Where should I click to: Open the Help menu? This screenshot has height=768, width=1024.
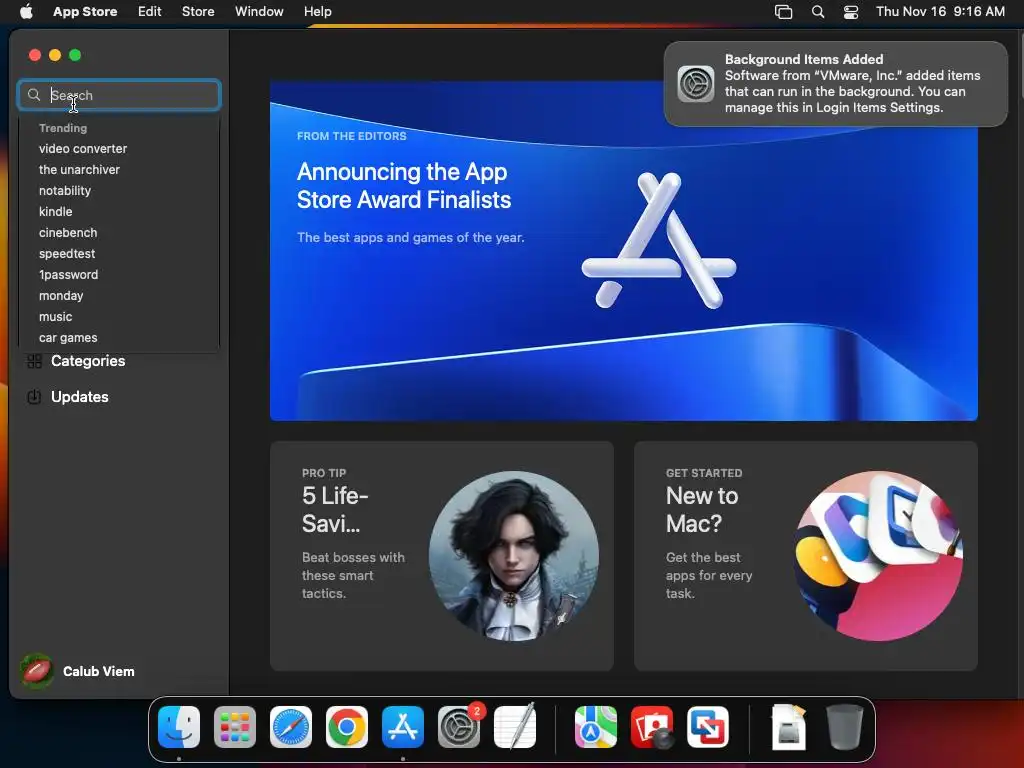pos(317,11)
